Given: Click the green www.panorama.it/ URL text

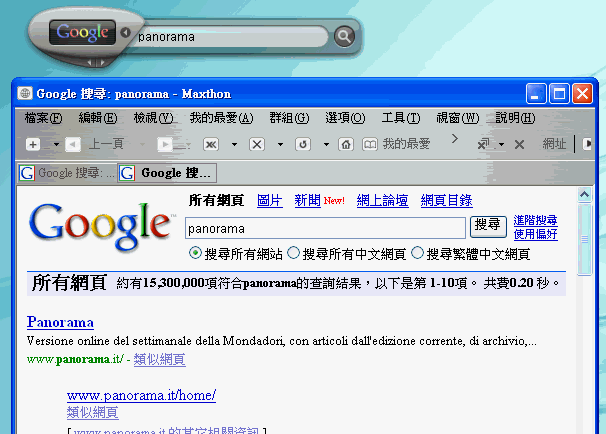Looking at the screenshot, I should (x=75, y=359).
